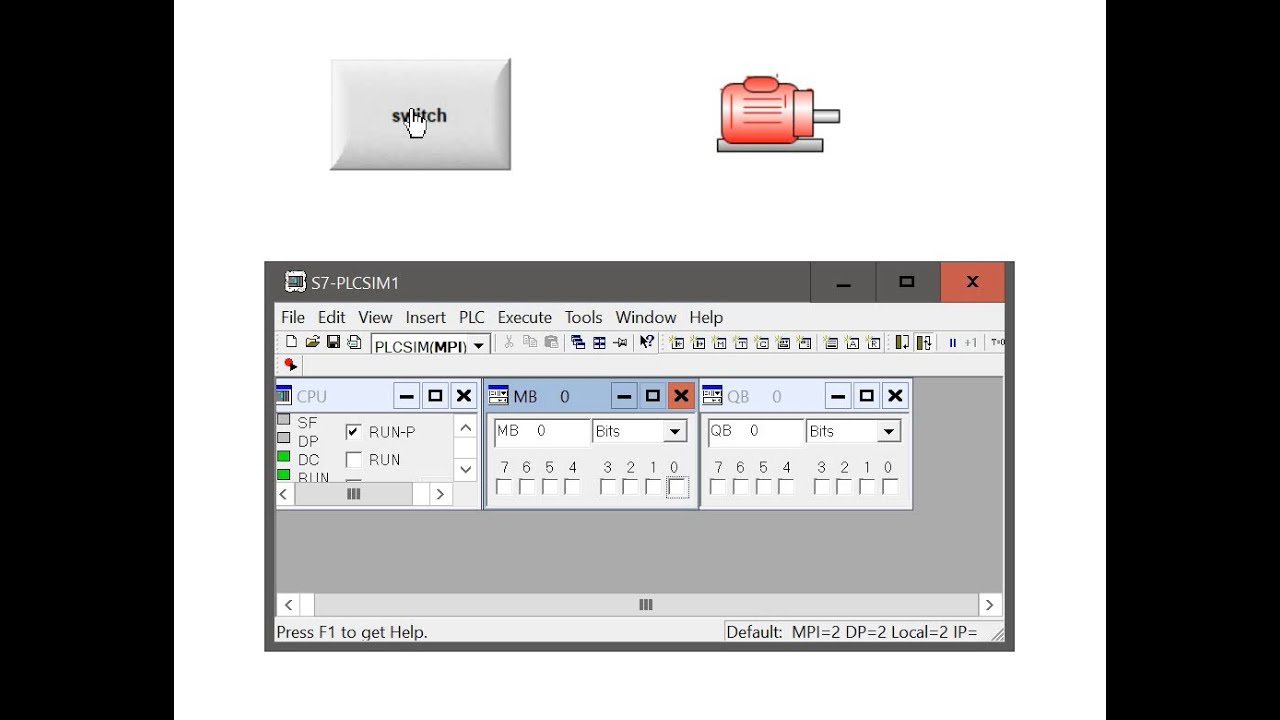Click the Cut scissors icon

509,342
